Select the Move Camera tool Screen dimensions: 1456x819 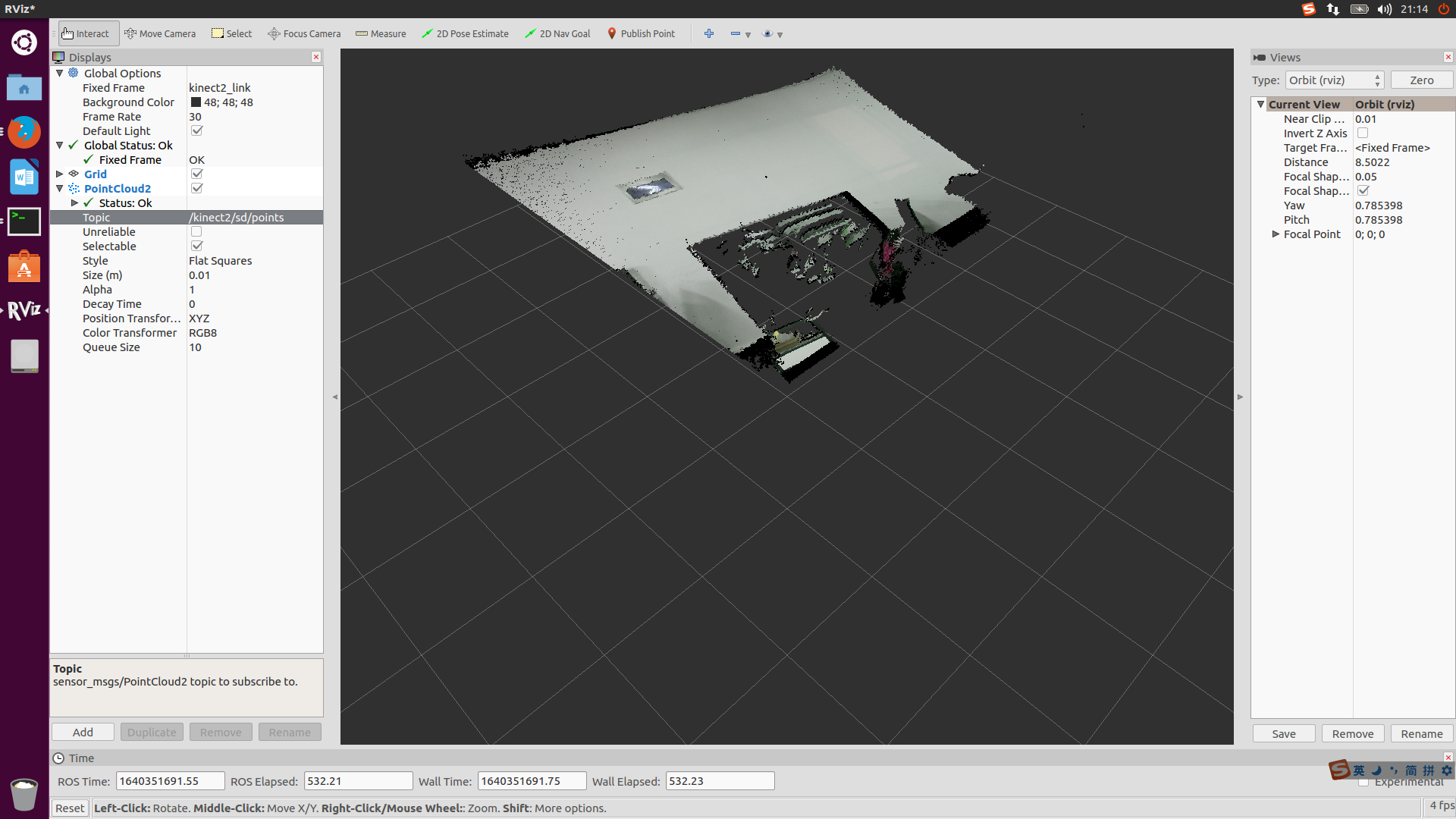tap(160, 33)
